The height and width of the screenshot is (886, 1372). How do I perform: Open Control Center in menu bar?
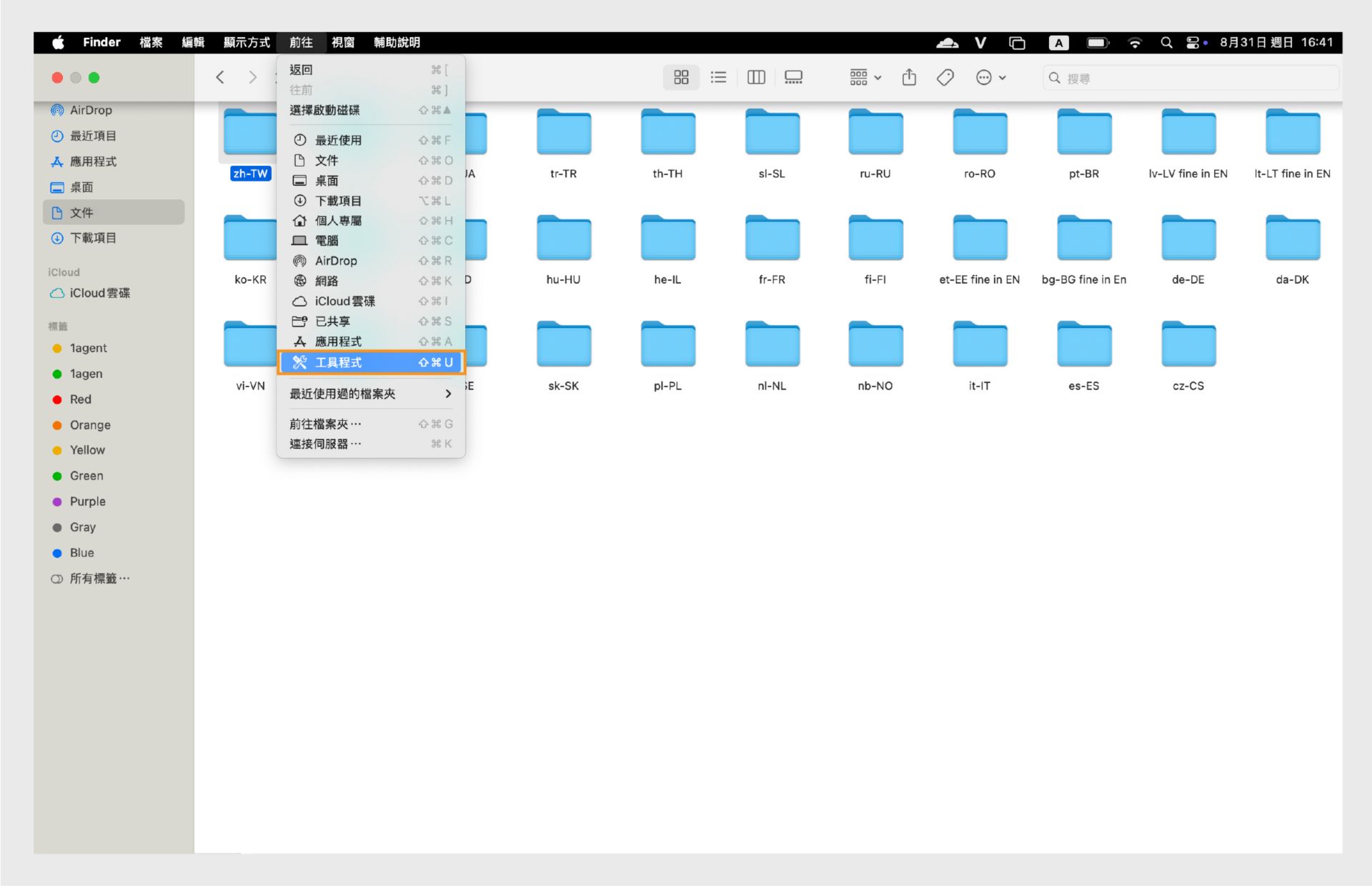[1192, 43]
